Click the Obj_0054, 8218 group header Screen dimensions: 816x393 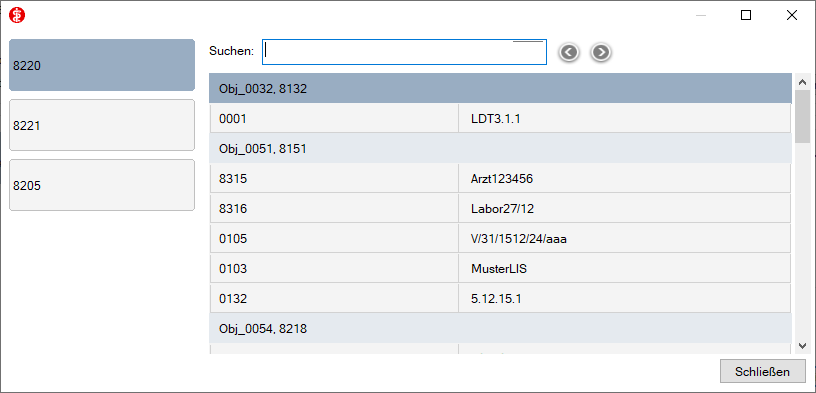pyautogui.click(x=500, y=328)
